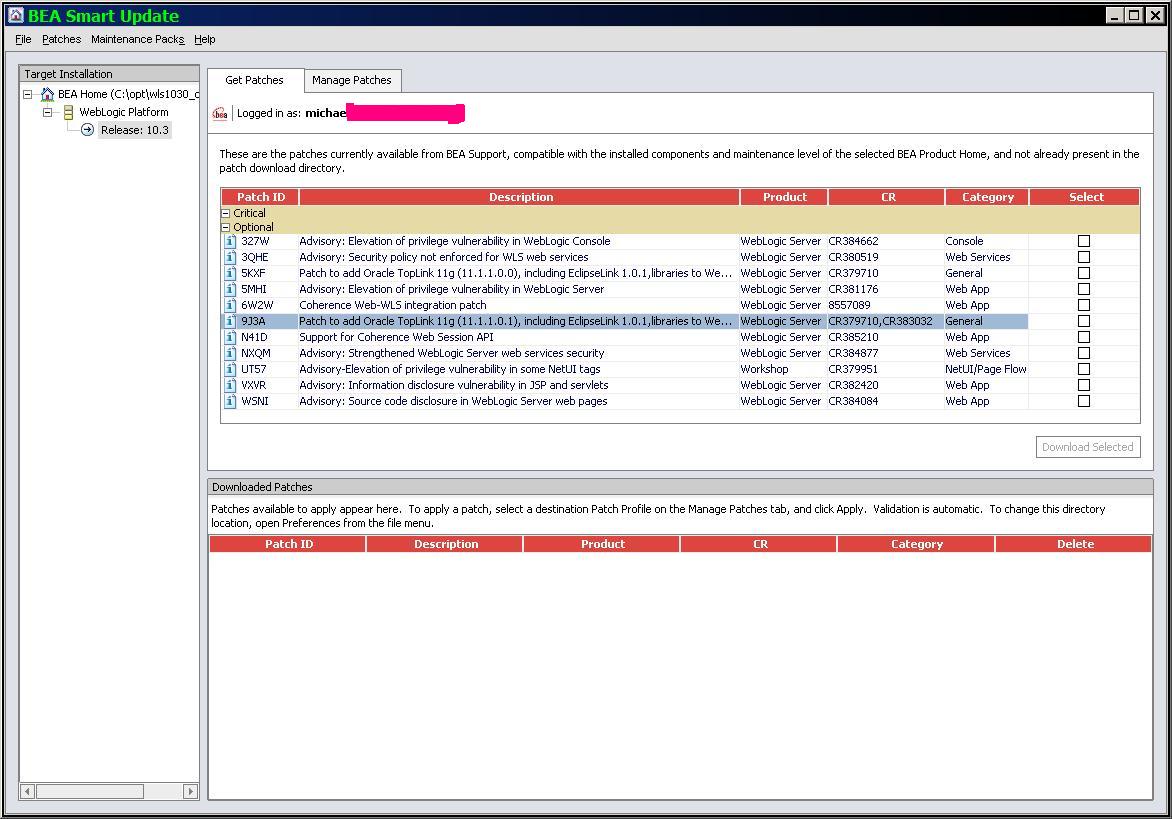Click the CR header in Downloaded Patches

(759, 544)
